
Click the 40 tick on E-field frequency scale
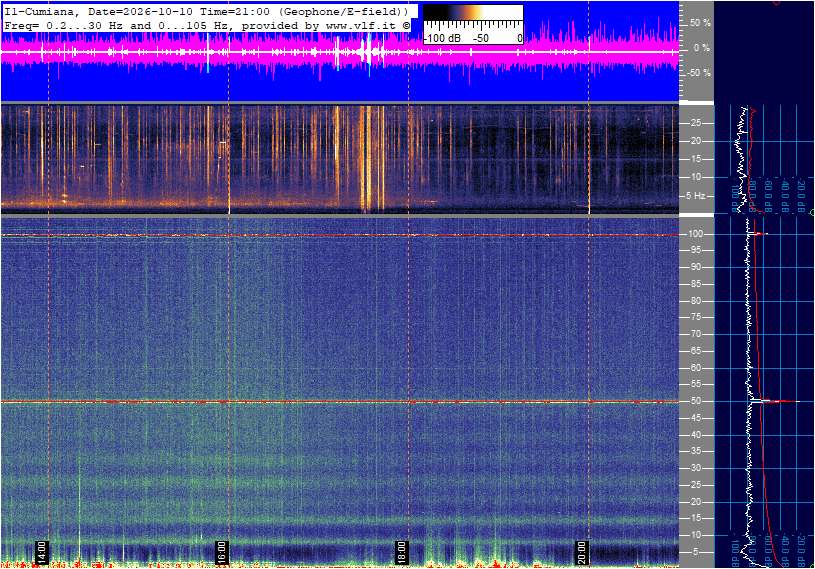point(695,434)
